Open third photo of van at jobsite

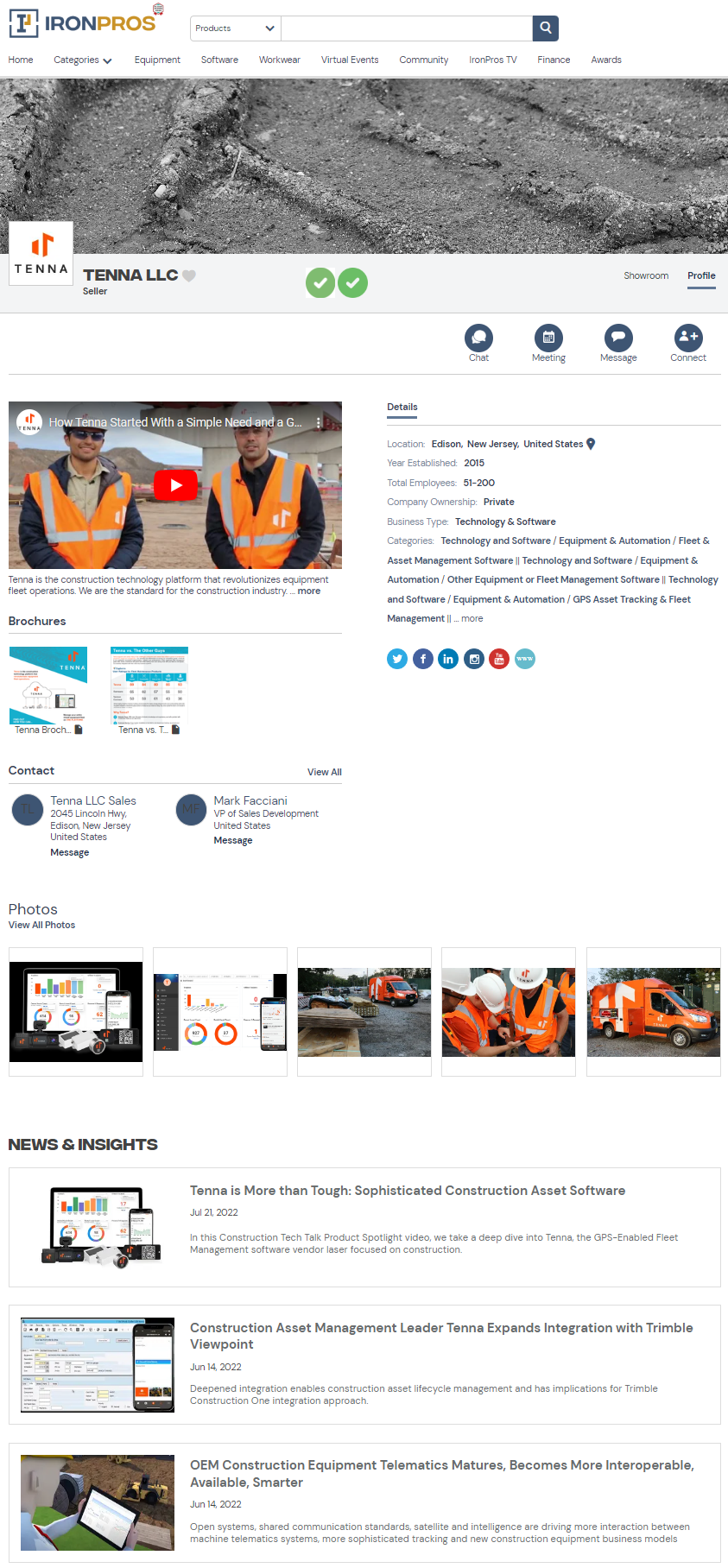pos(364,1012)
